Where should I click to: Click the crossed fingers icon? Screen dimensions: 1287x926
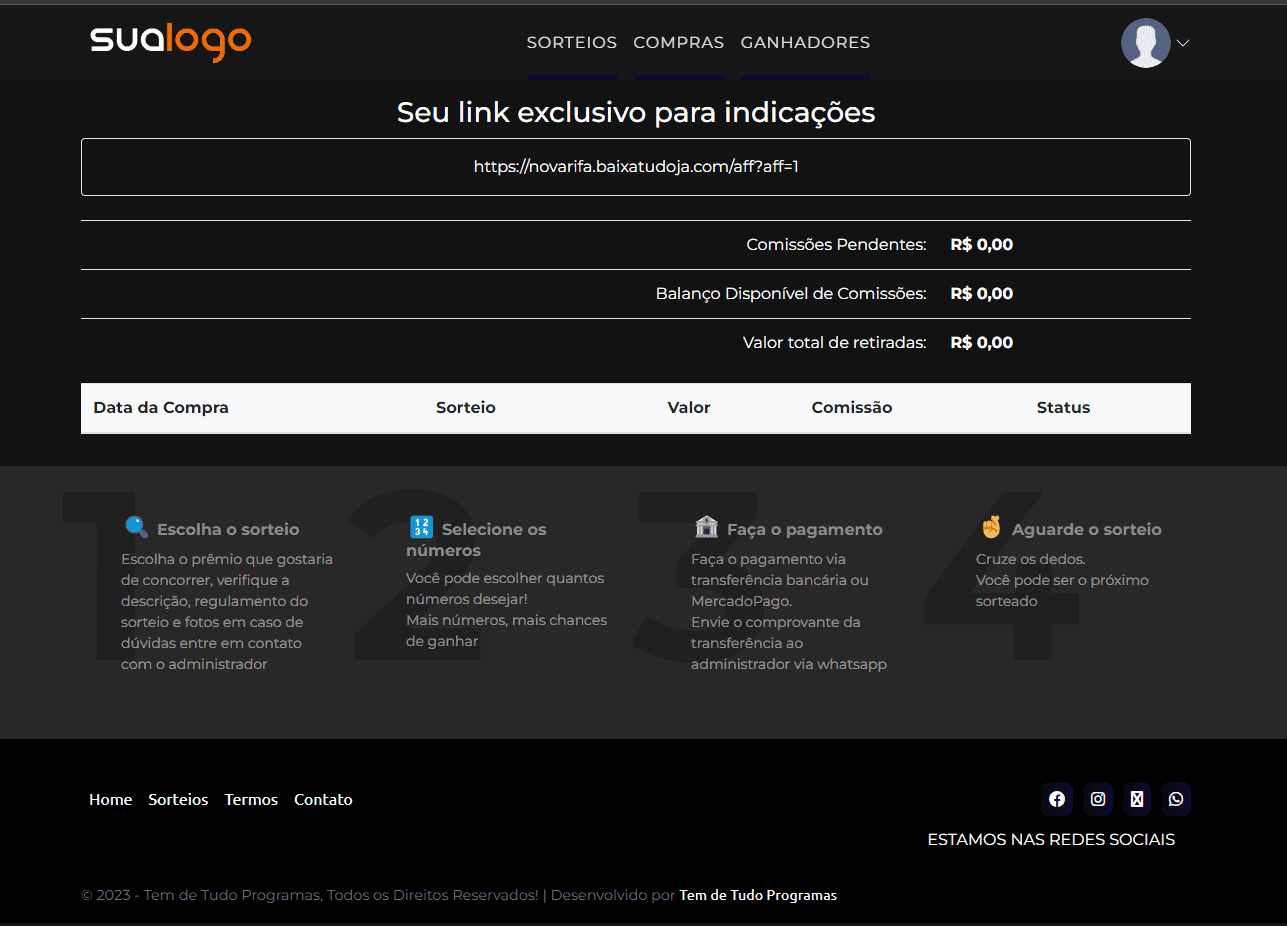tap(991, 527)
